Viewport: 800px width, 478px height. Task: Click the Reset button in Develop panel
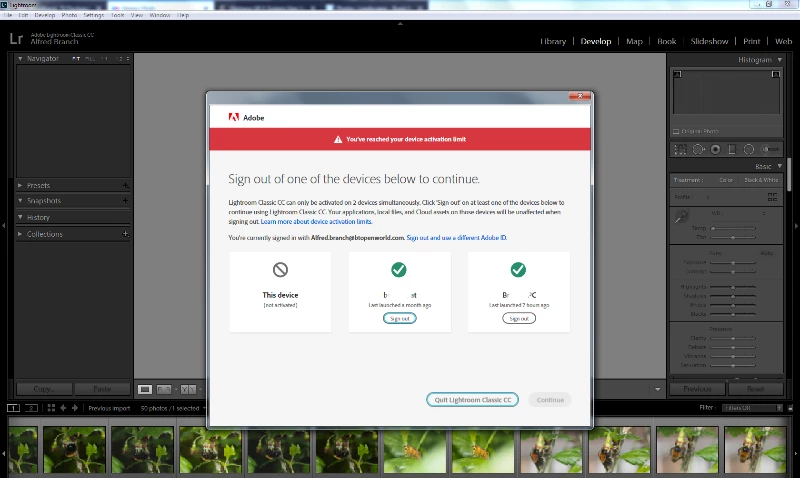(x=756, y=389)
